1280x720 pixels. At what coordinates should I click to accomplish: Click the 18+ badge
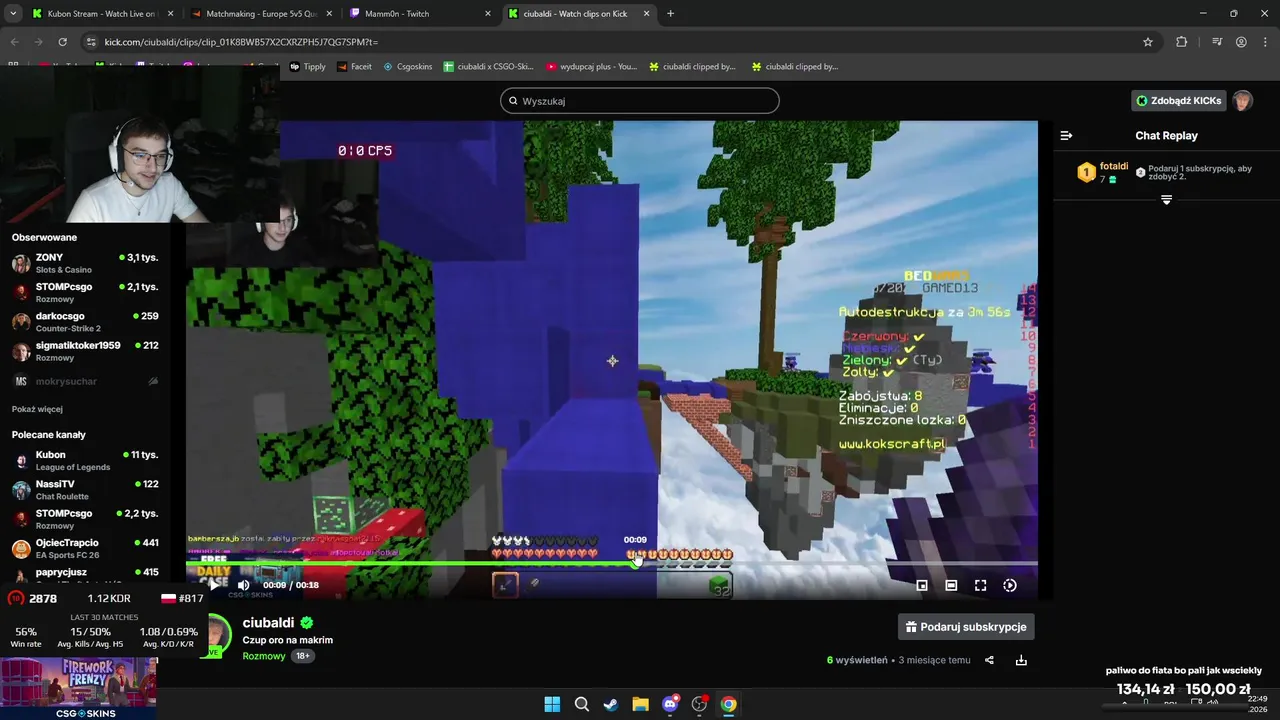[302, 656]
